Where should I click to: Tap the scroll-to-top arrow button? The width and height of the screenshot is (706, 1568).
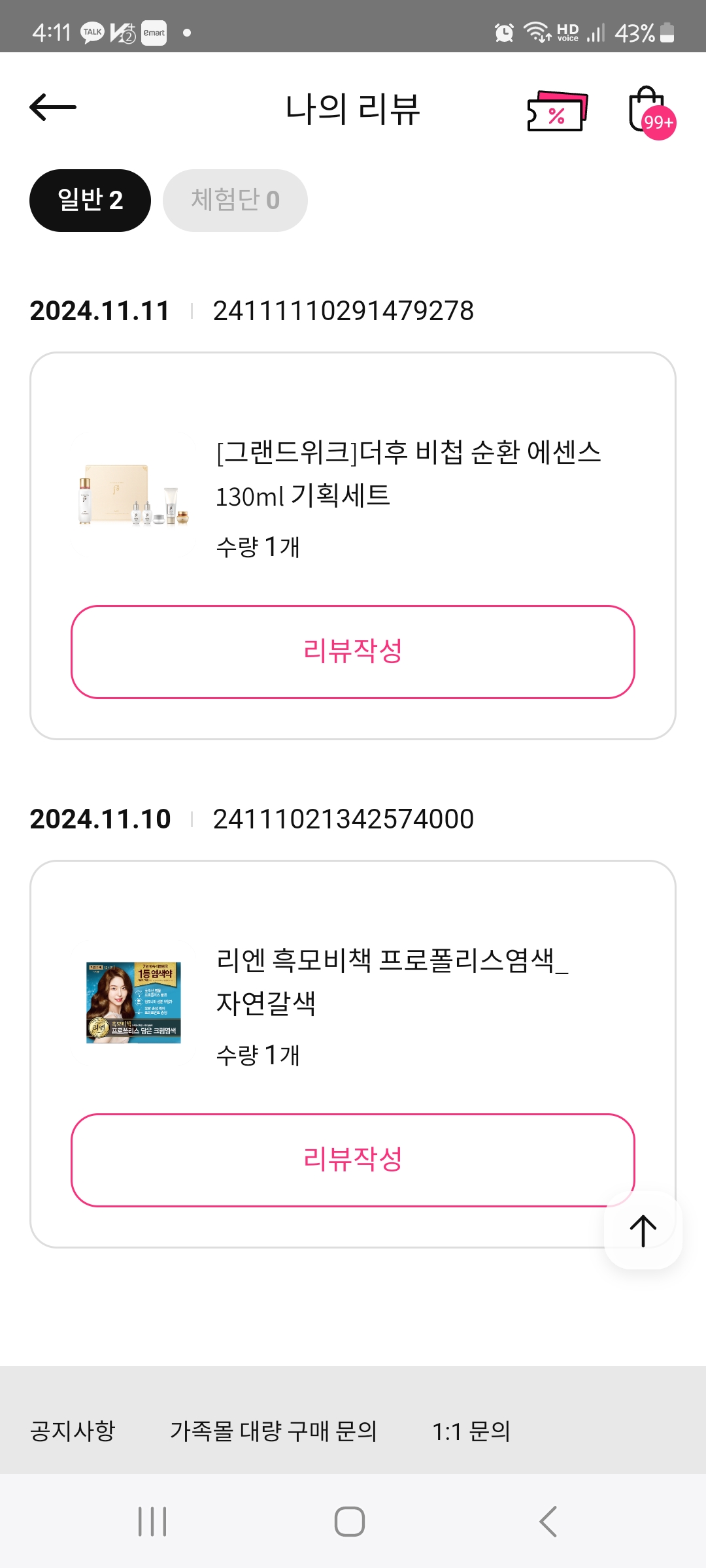pos(643,1231)
